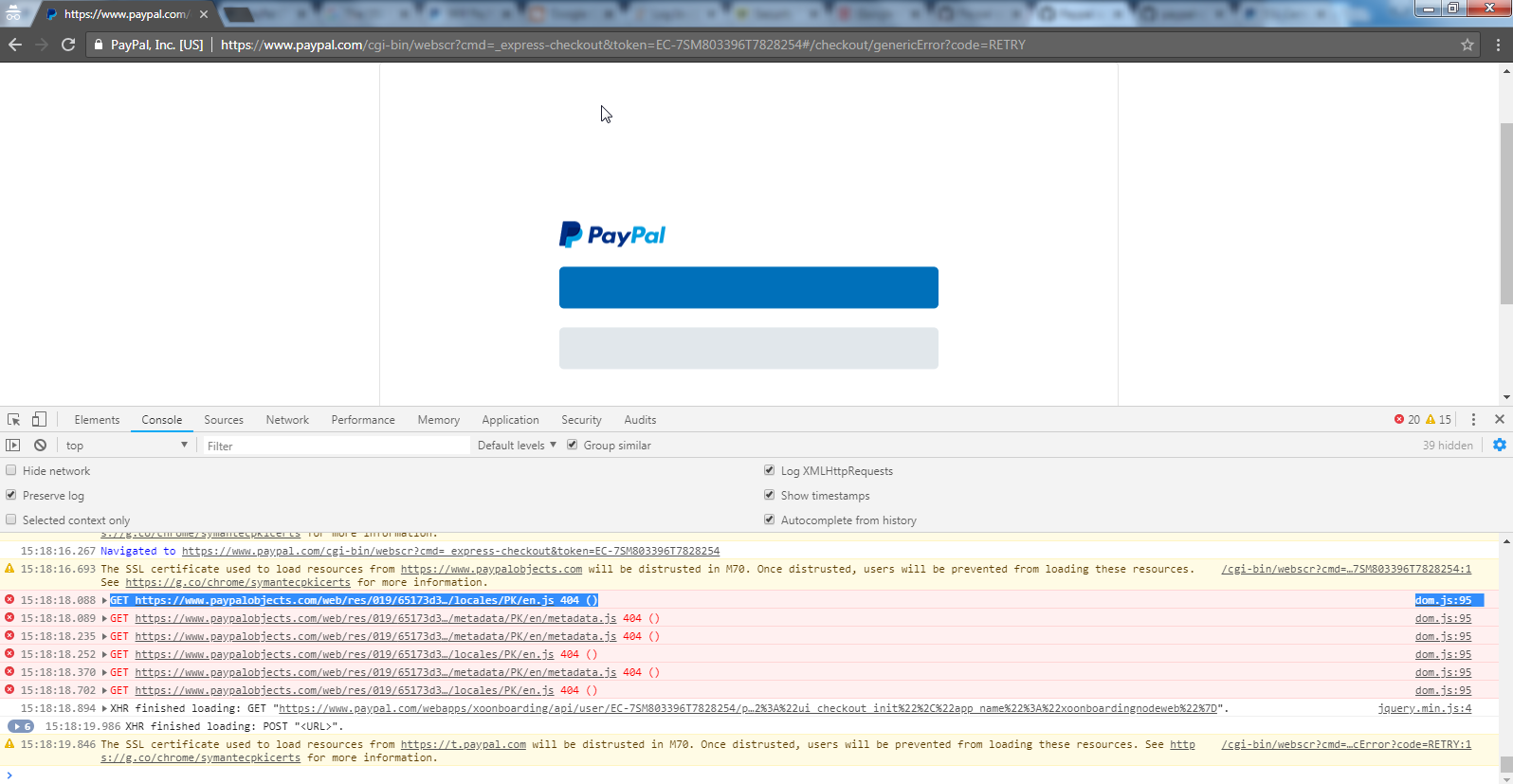This screenshot has width=1513, height=784.
Task: Open dom.js:95 link for the 15:18:18.370 error
Action: pyautogui.click(x=1444, y=672)
